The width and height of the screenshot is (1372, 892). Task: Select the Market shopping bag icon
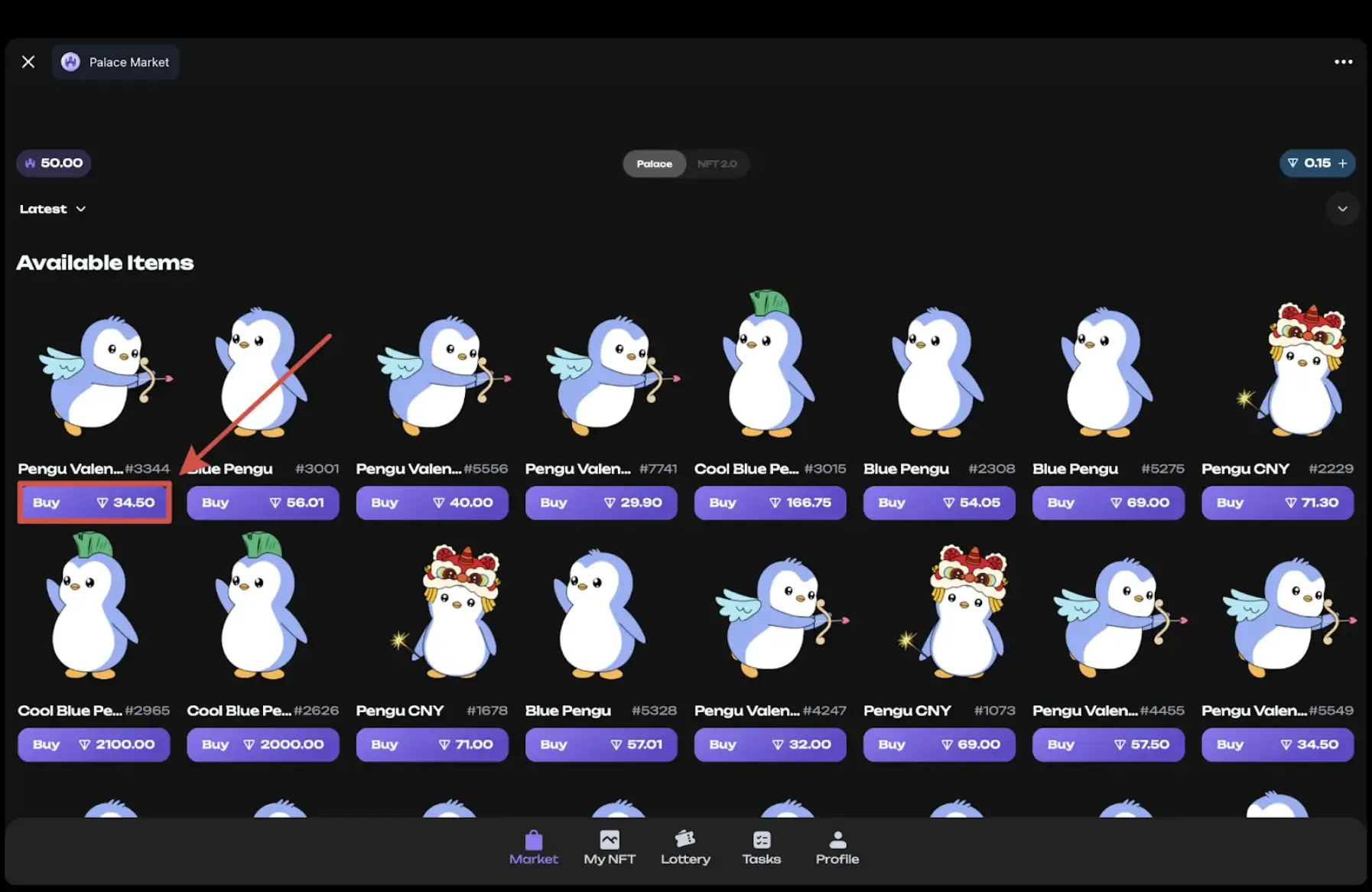pos(534,838)
